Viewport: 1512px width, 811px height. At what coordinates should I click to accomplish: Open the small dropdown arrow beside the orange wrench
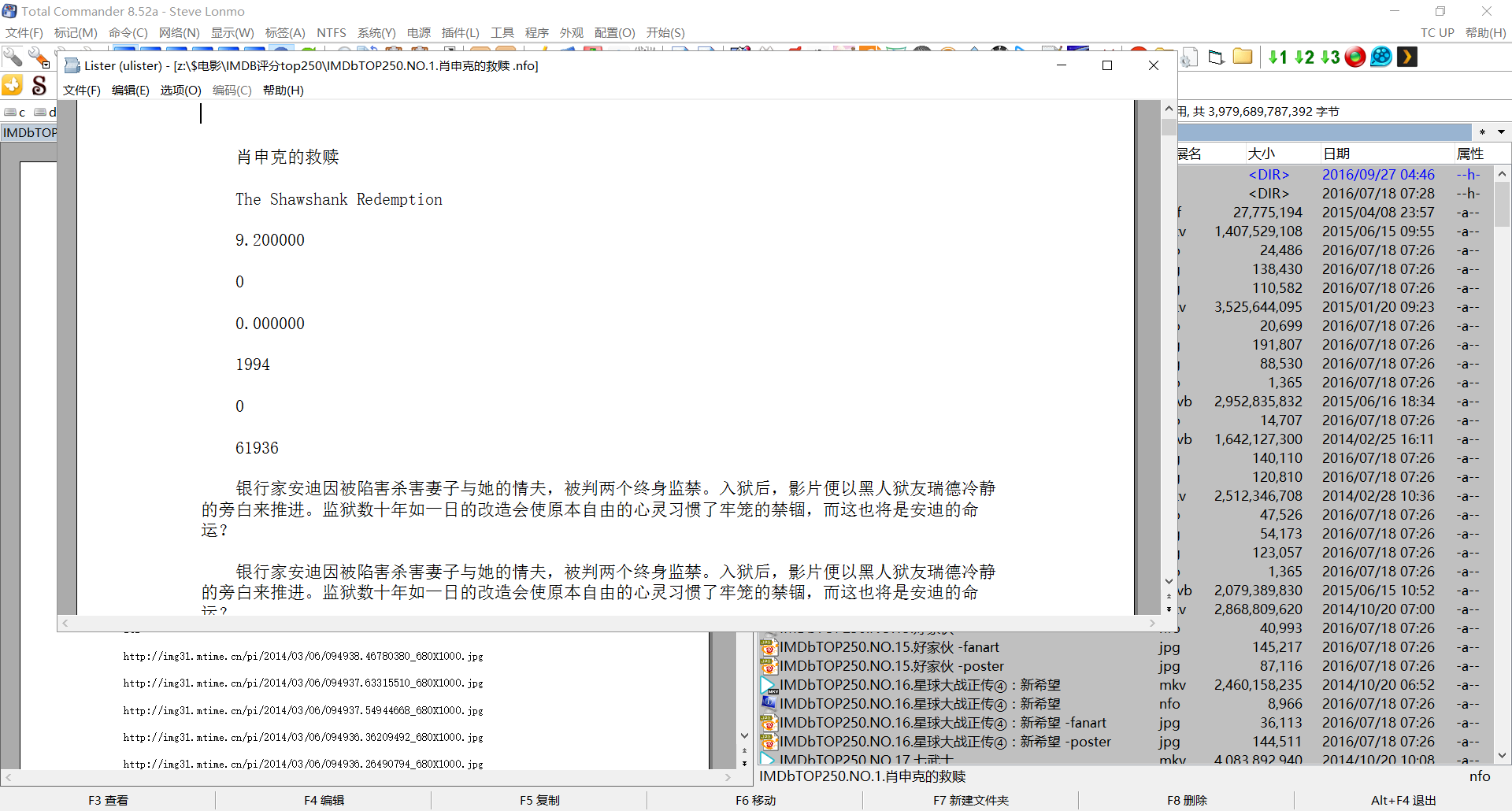pyautogui.click(x=46, y=65)
